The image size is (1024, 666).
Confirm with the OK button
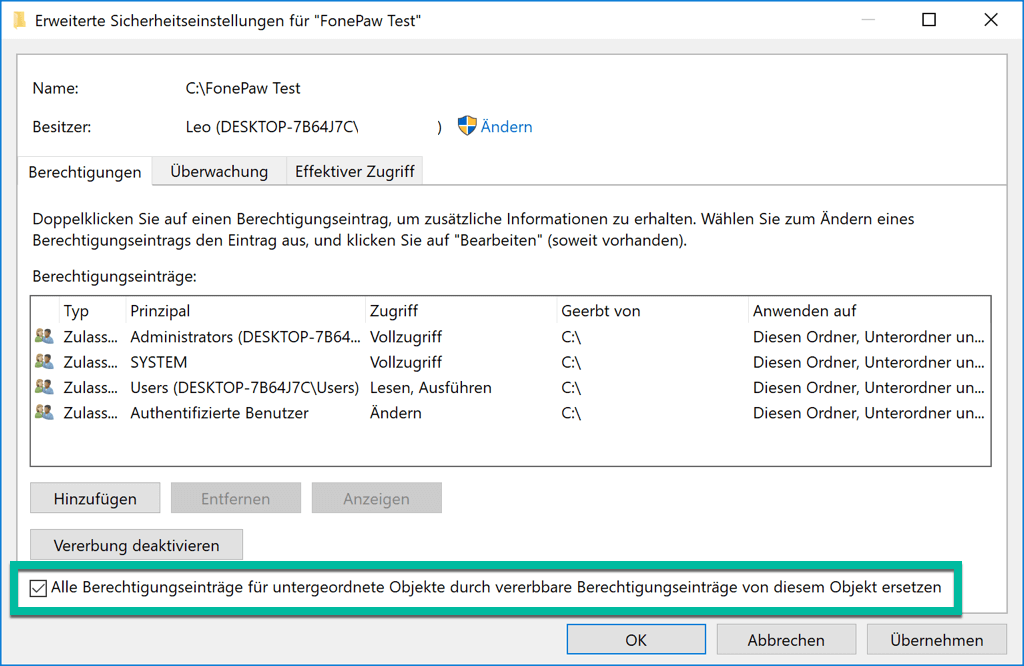click(636, 640)
